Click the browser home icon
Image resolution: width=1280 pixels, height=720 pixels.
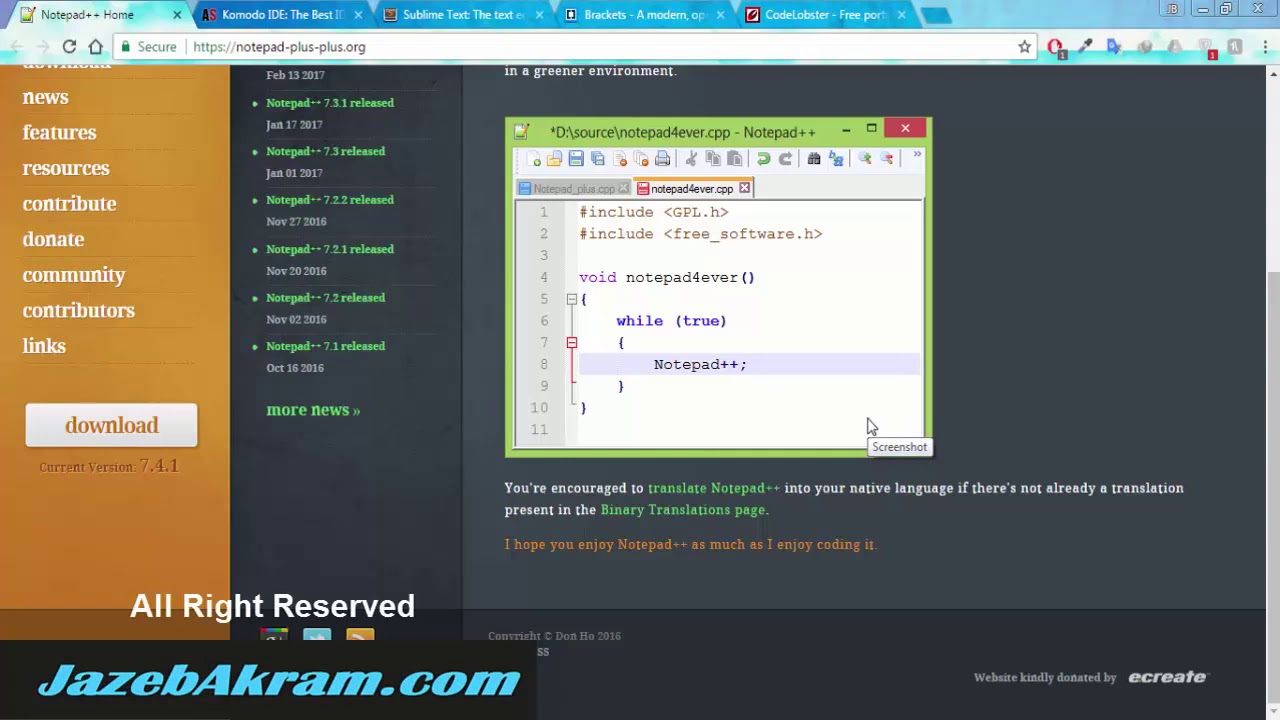click(96, 47)
